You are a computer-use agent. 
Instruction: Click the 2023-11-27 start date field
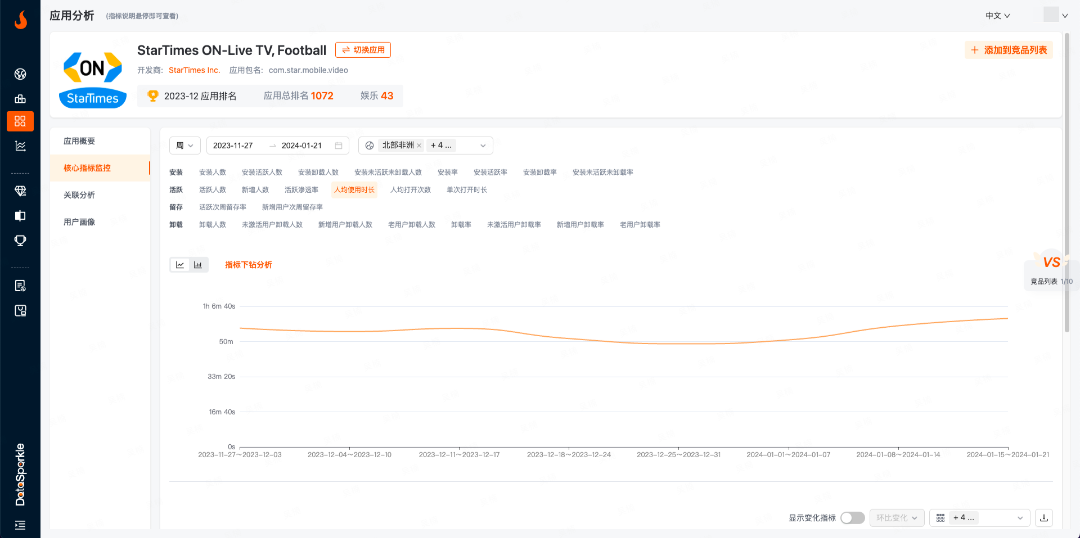[234, 145]
